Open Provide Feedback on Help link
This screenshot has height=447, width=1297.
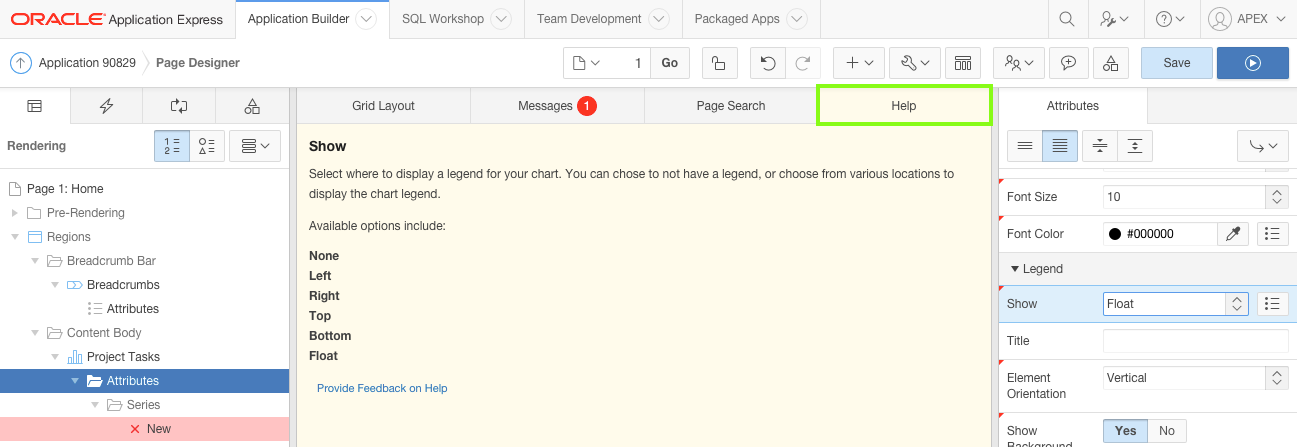pyautogui.click(x=382, y=388)
